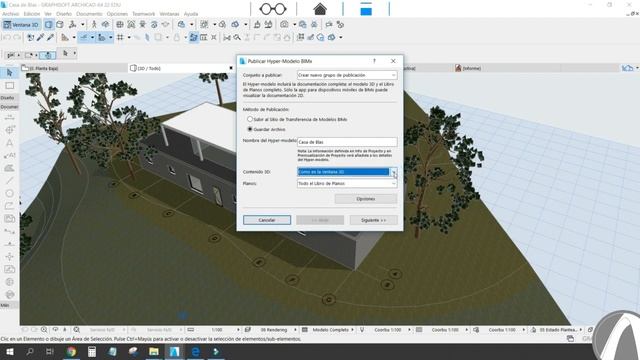Select the Fill tool in the toolbox
Viewport: 640px width, 360px height.
tap(9, 168)
